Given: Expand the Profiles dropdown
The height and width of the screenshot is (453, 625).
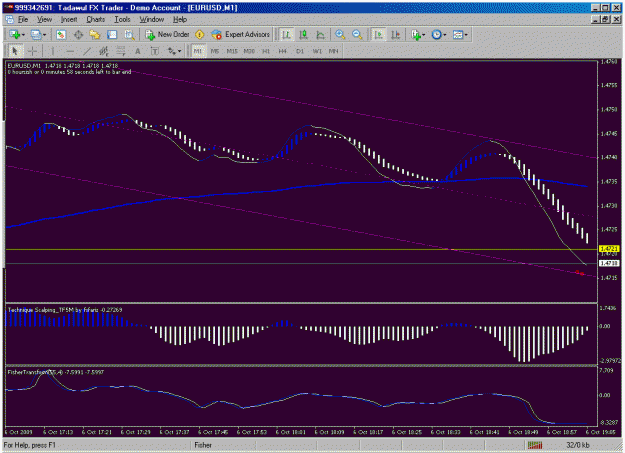Looking at the screenshot, I should [x=44, y=35].
